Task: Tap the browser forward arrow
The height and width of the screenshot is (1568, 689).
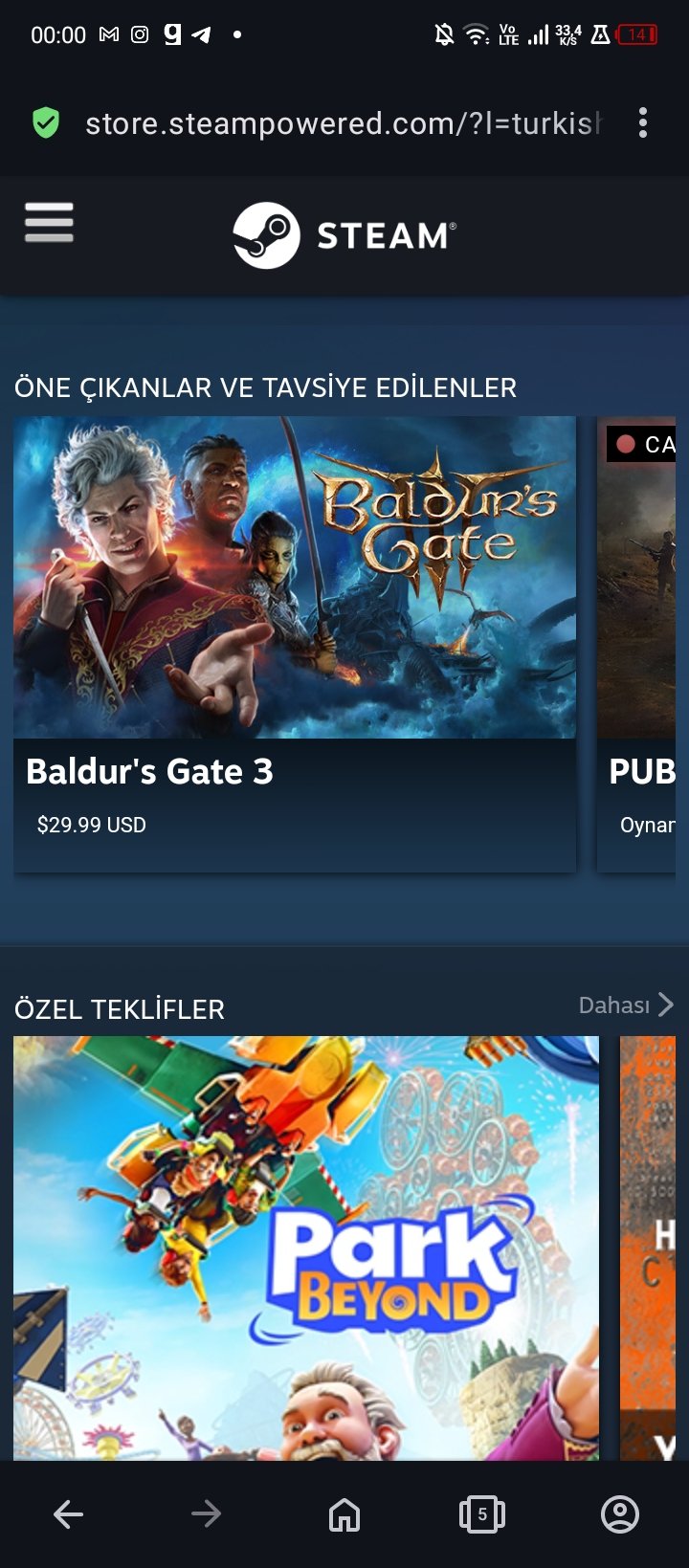Action: (x=206, y=1513)
